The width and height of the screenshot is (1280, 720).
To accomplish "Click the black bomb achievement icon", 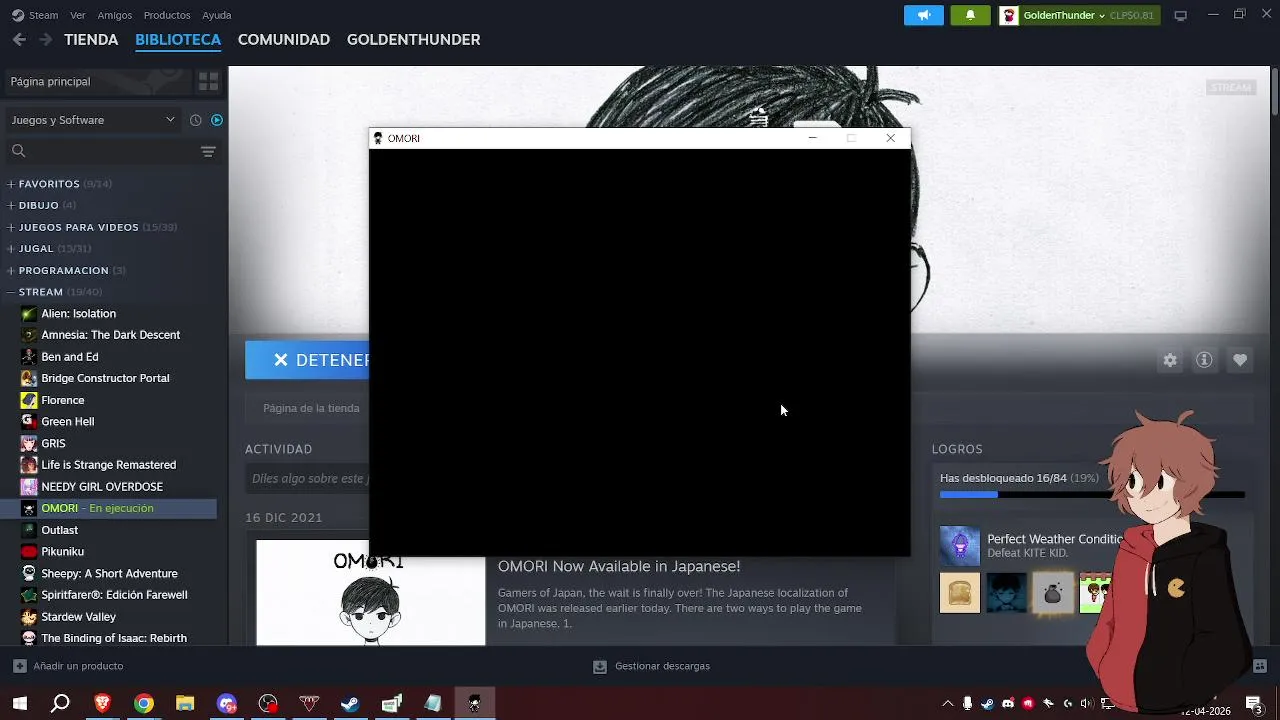I will [1052, 593].
